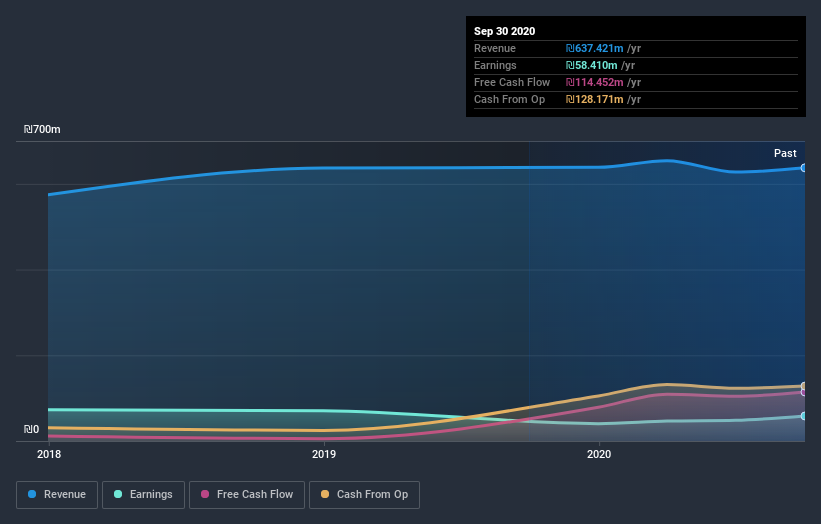Click the Cash From Op end data point
The image size is (821, 524).
point(803,386)
